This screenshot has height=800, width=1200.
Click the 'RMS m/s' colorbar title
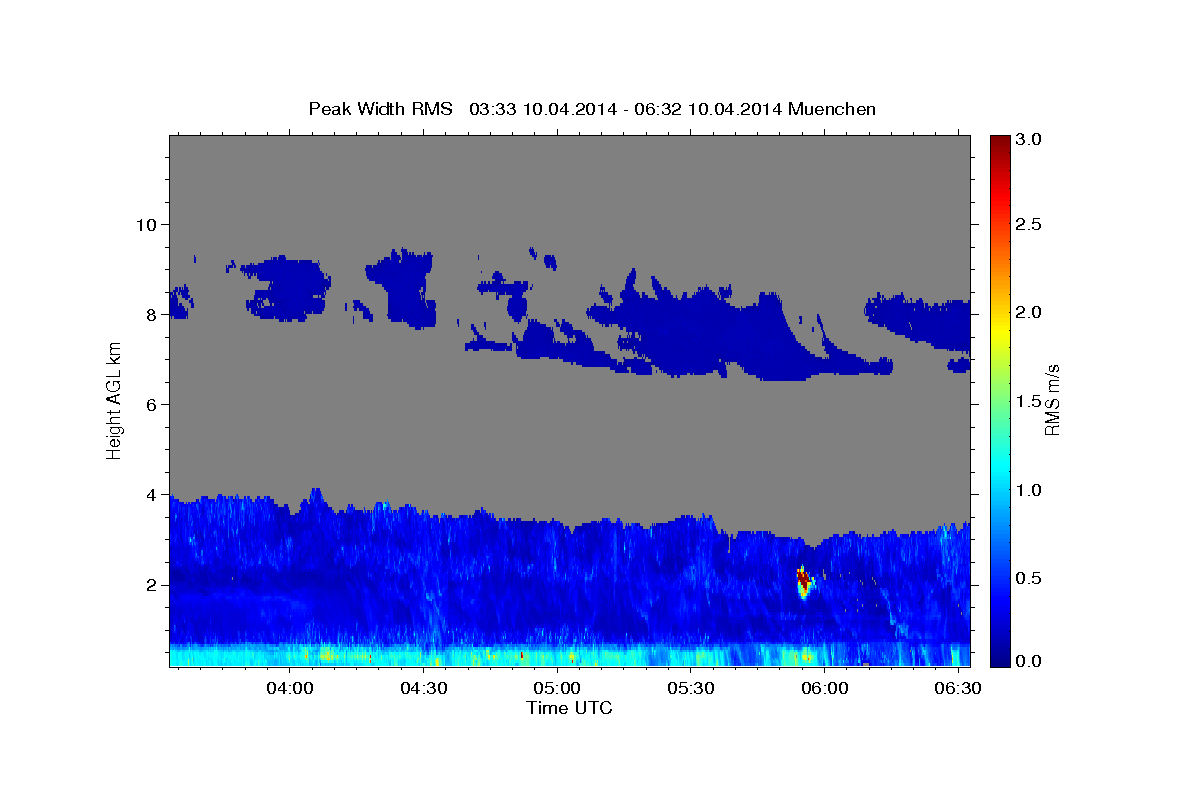[1052, 400]
